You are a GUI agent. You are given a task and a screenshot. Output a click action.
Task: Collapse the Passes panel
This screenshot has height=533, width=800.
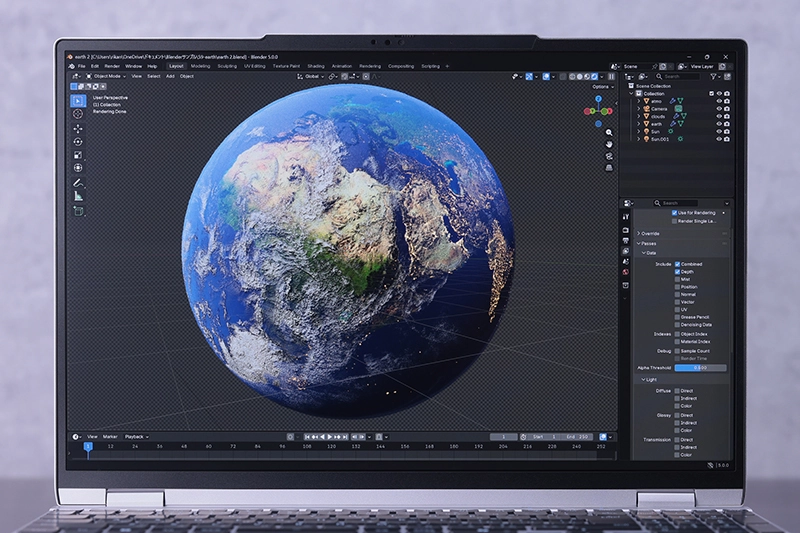pos(647,243)
